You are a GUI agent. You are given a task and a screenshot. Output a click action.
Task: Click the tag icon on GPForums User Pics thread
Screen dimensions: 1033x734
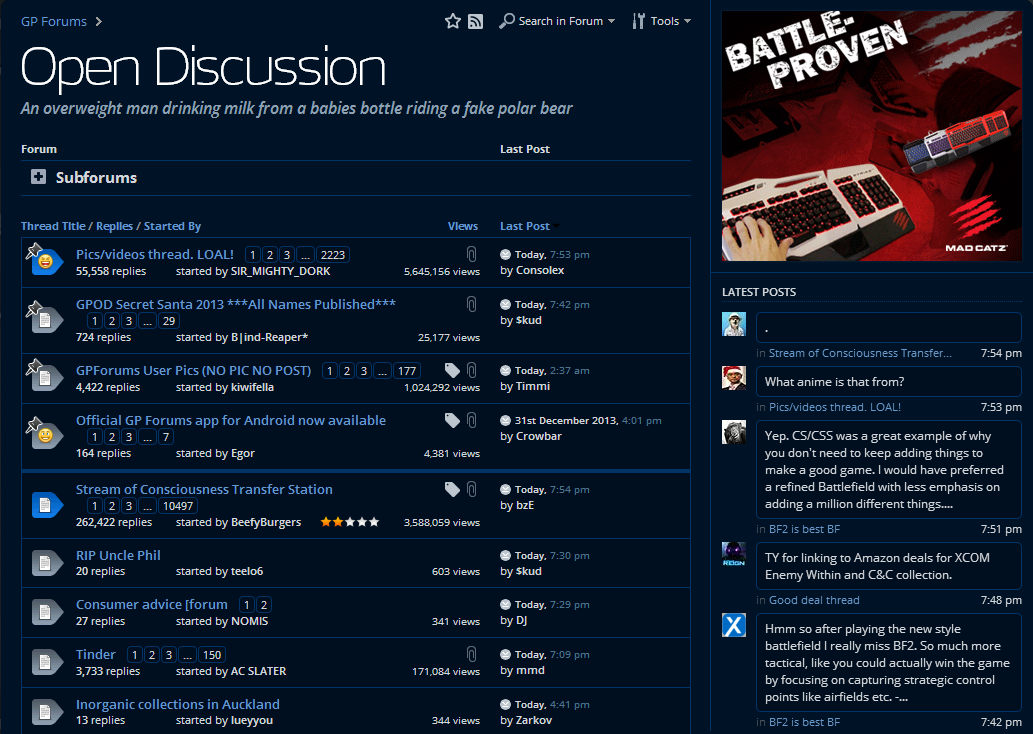(x=451, y=369)
